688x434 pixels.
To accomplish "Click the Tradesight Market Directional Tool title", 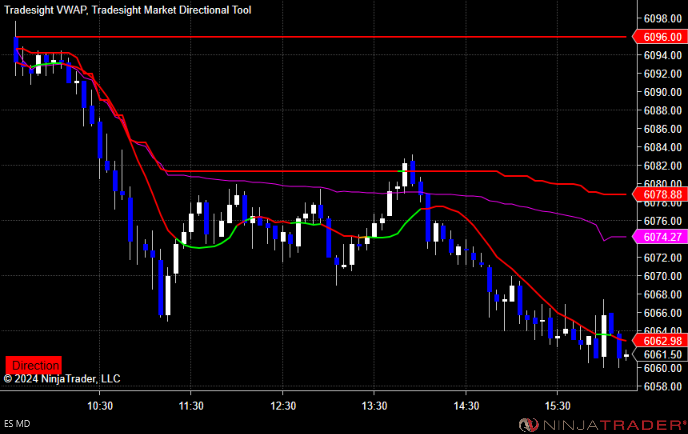I will (x=172, y=10).
